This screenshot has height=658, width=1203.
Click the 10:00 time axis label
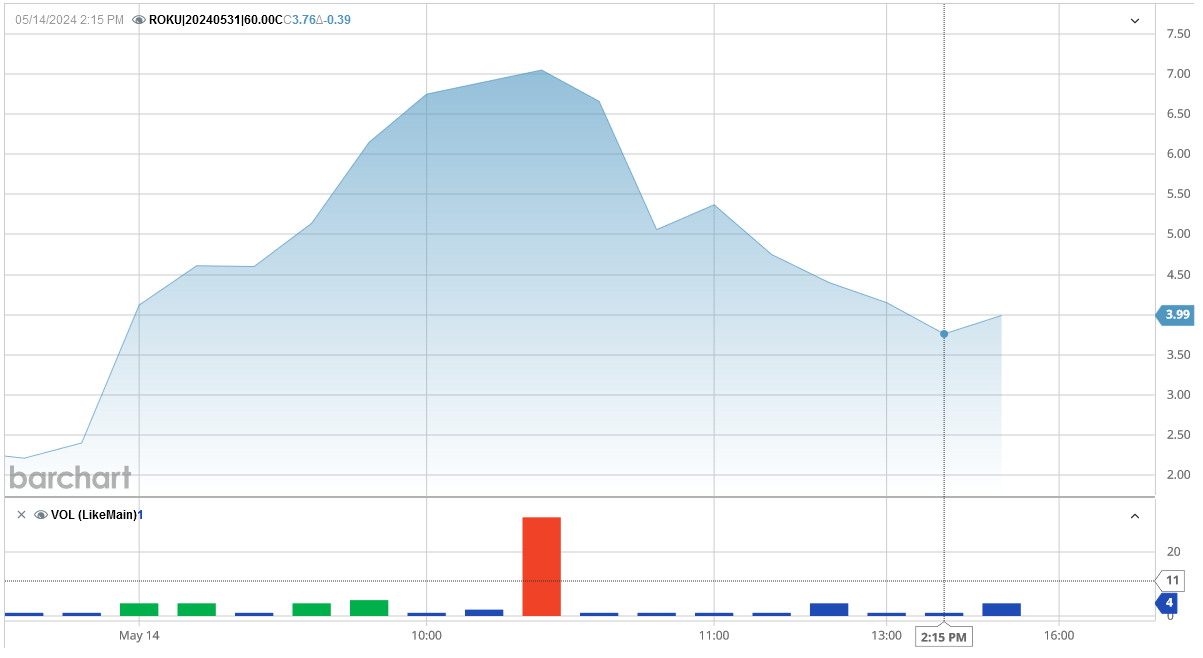[428, 635]
